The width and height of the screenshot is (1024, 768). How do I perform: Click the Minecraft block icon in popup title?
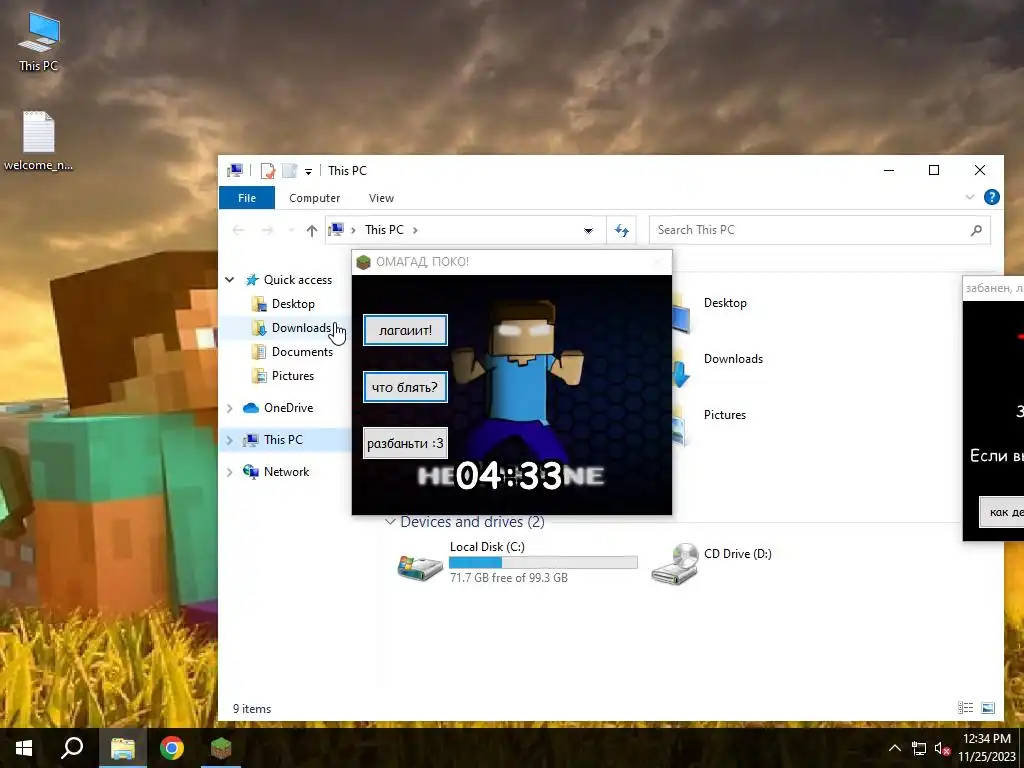tap(364, 262)
